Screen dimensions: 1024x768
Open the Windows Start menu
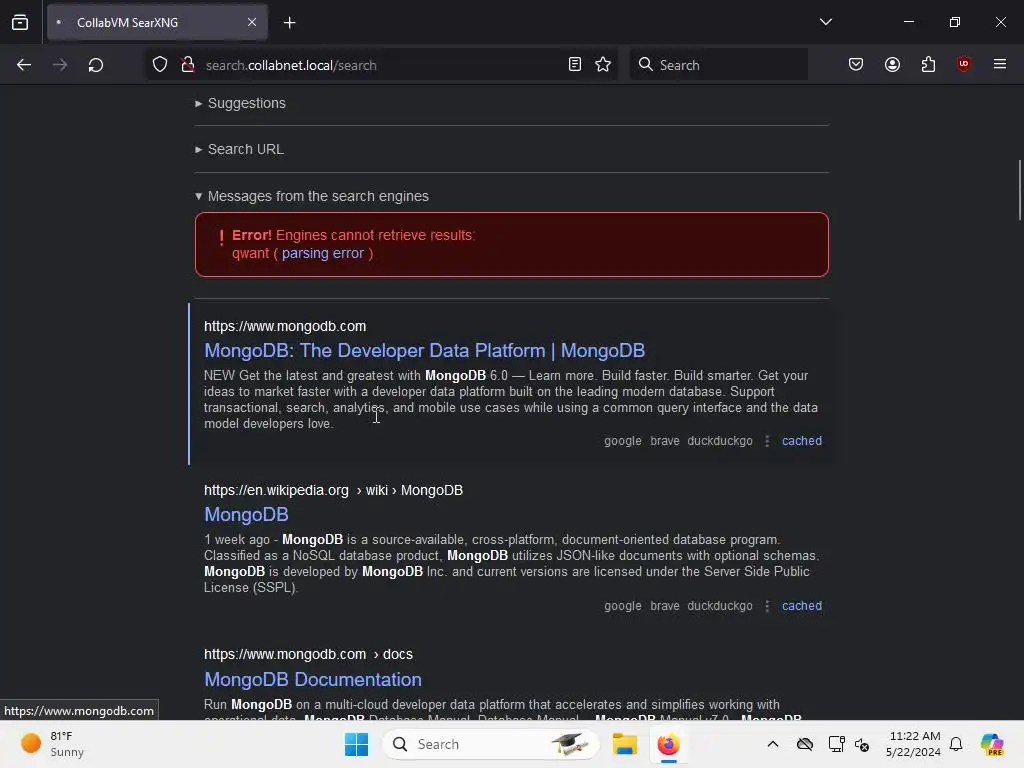click(357, 744)
